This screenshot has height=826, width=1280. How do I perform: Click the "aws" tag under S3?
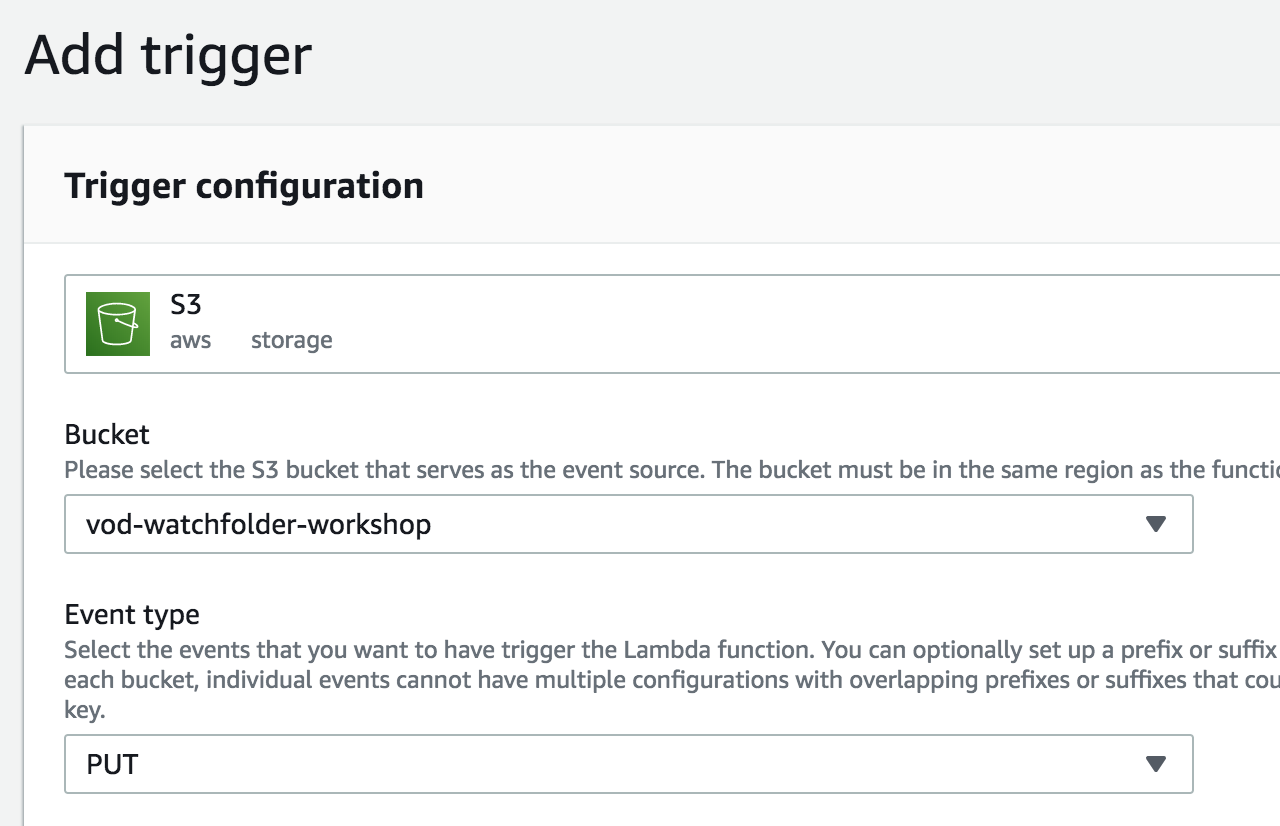coord(190,340)
